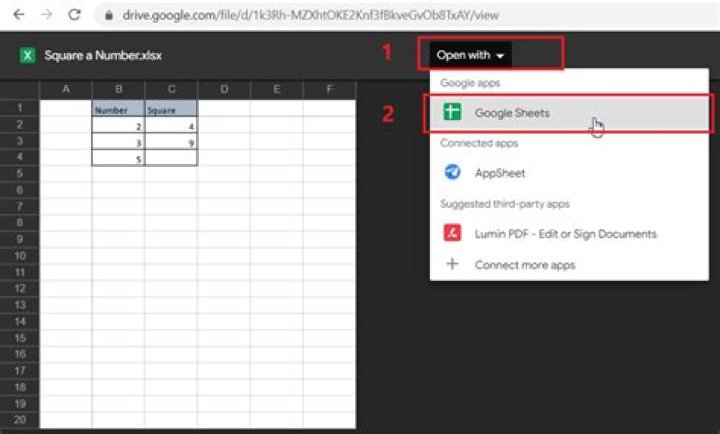The image size is (720, 434).
Task: Click the Number header cell
Action: pos(118,108)
